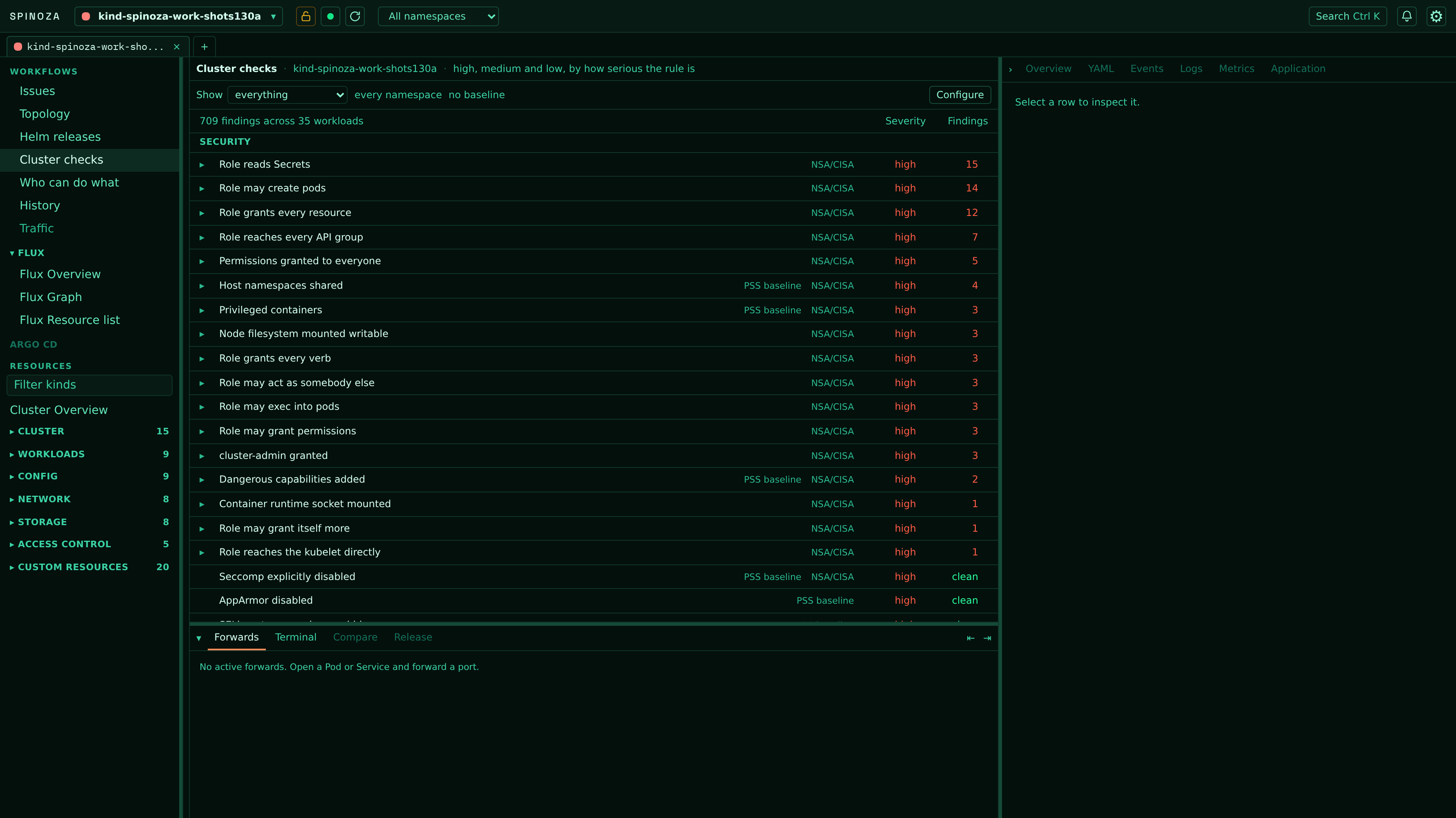The height and width of the screenshot is (818, 1456).
Task: Expand the NETWORK resources group
Action: 89,499
